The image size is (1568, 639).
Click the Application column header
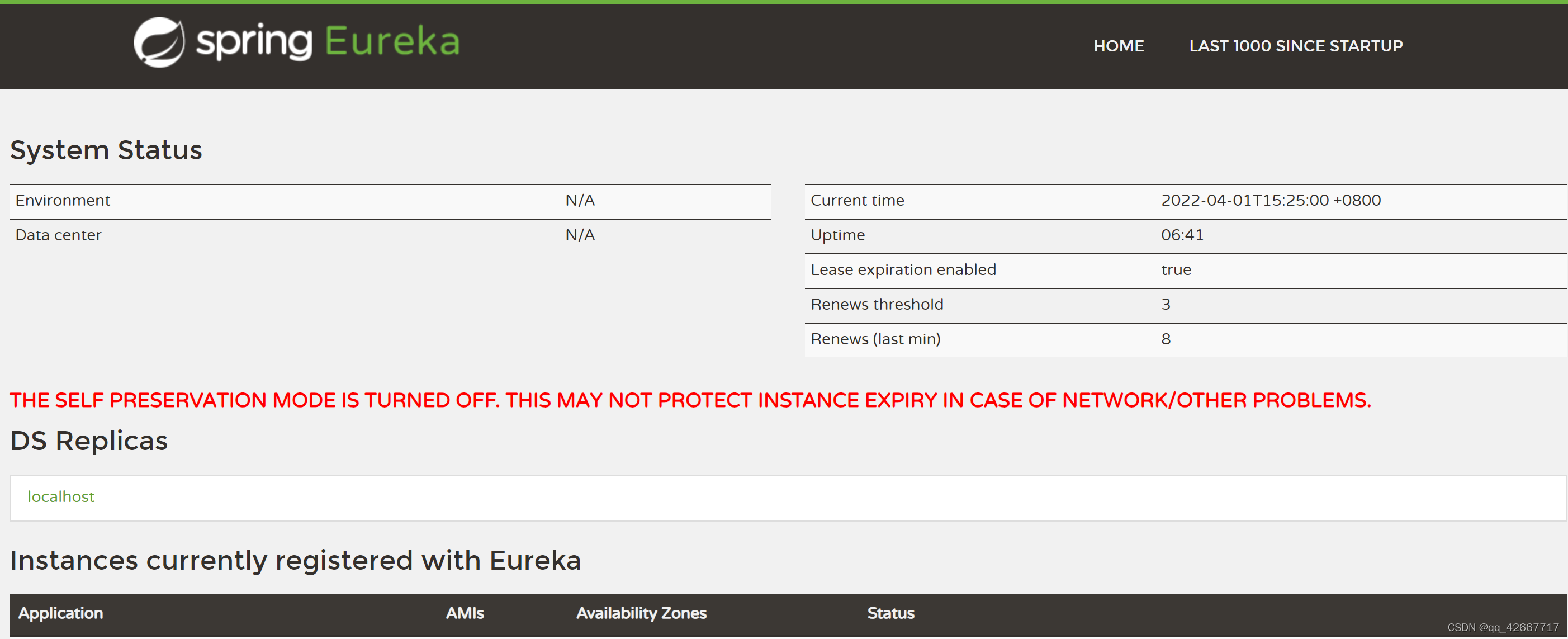[60, 613]
